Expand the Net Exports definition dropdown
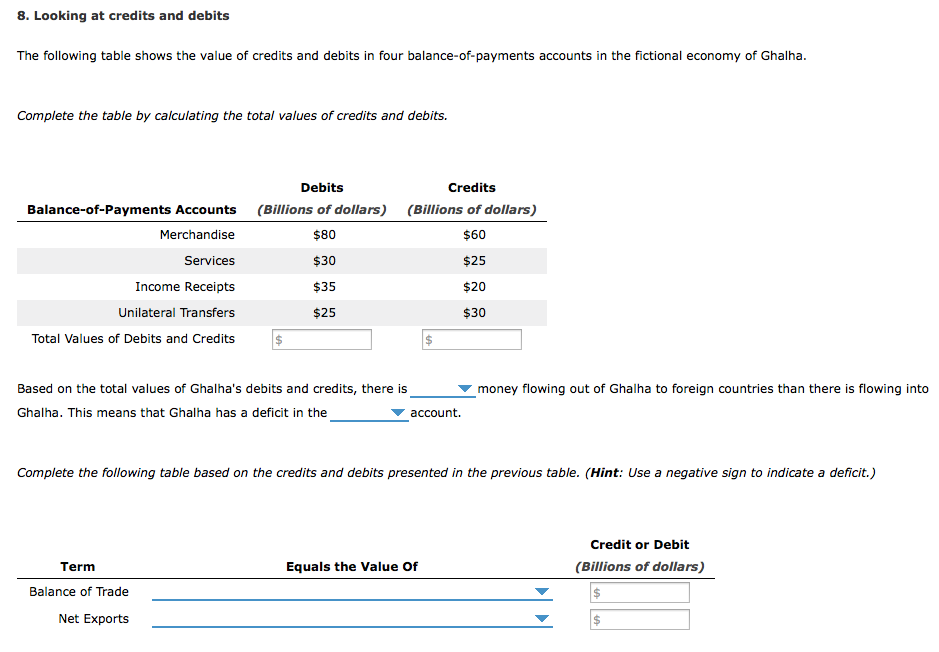Viewport: 939px width, 652px height. (x=352, y=618)
